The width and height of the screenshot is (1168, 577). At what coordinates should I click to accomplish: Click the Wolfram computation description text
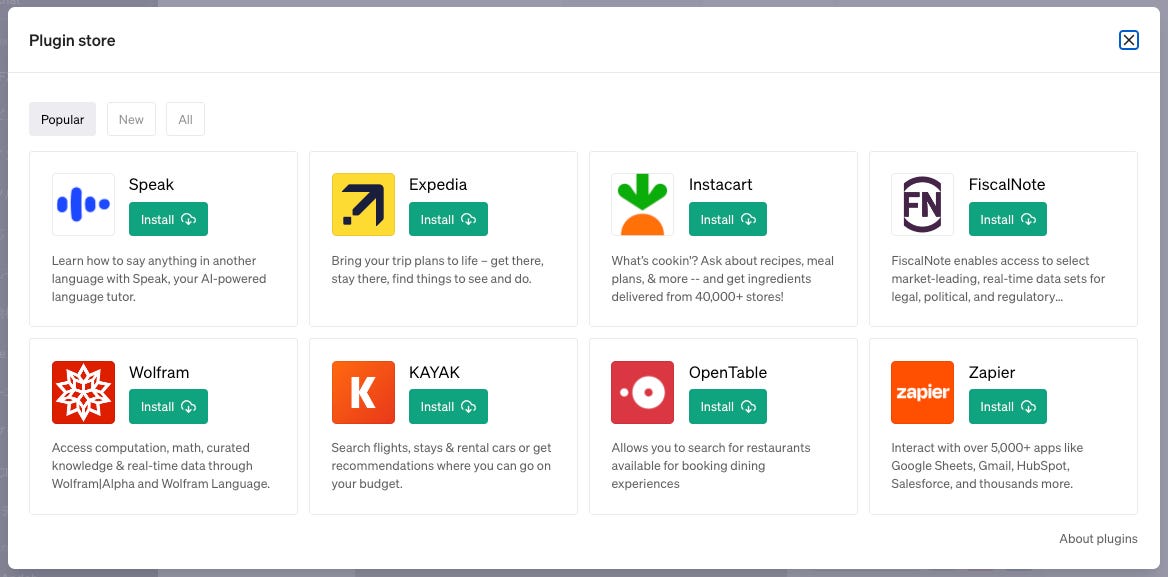[161, 466]
